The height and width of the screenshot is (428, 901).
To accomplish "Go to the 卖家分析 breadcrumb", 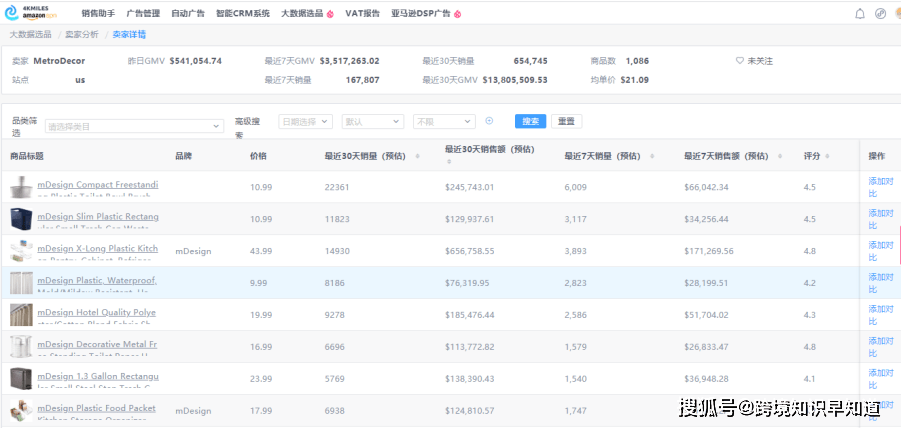I will coord(82,34).
